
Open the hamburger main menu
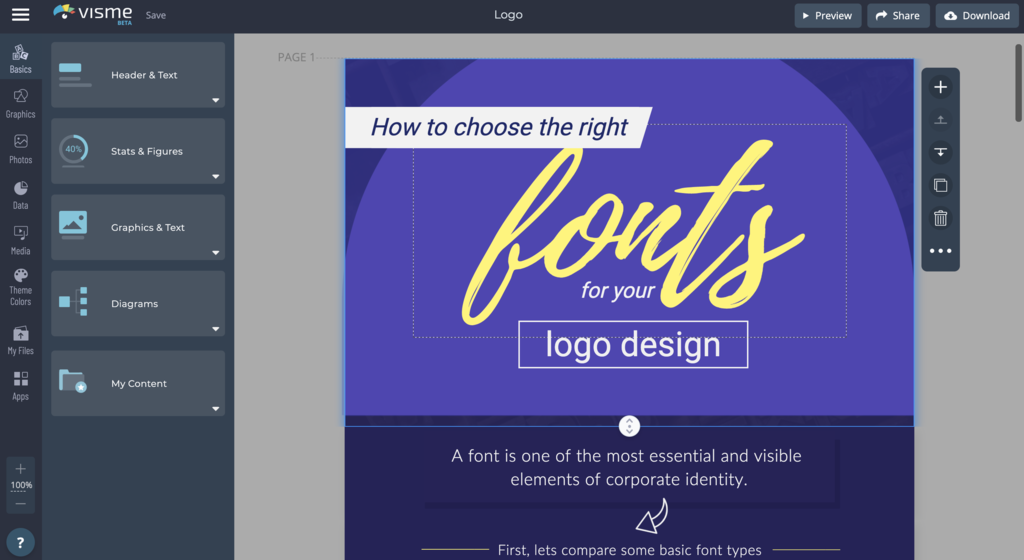click(x=20, y=14)
